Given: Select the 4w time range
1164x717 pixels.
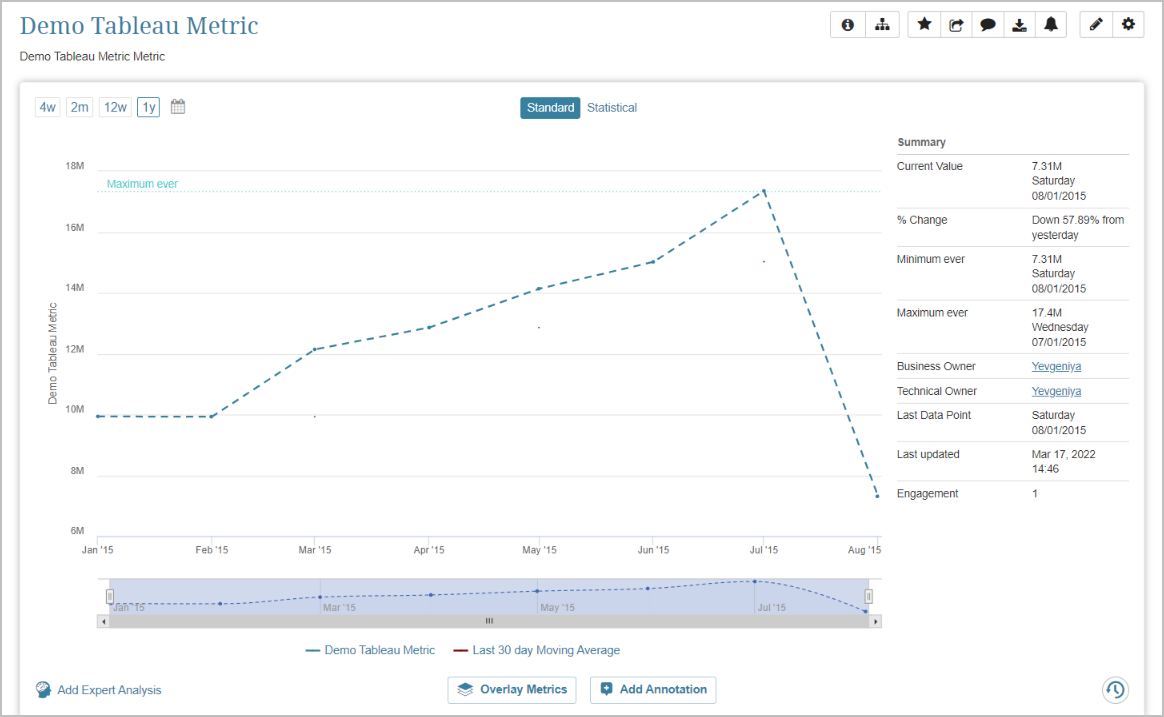Looking at the screenshot, I should click(48, 108).
